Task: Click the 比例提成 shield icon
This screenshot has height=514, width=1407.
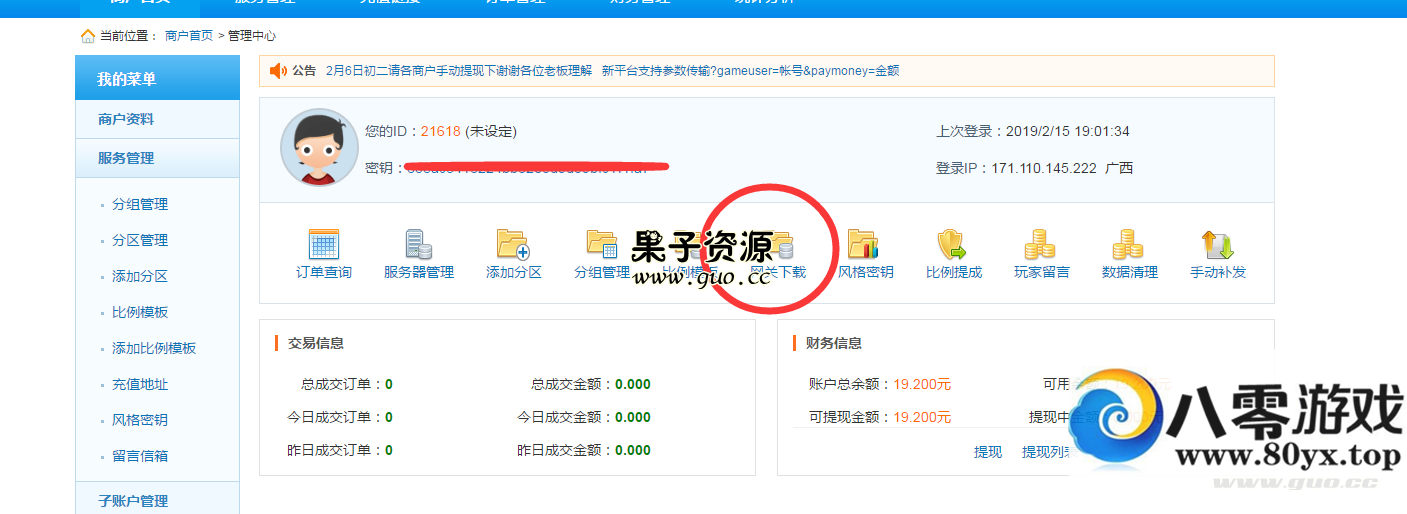Action: [x=952, y=245]
